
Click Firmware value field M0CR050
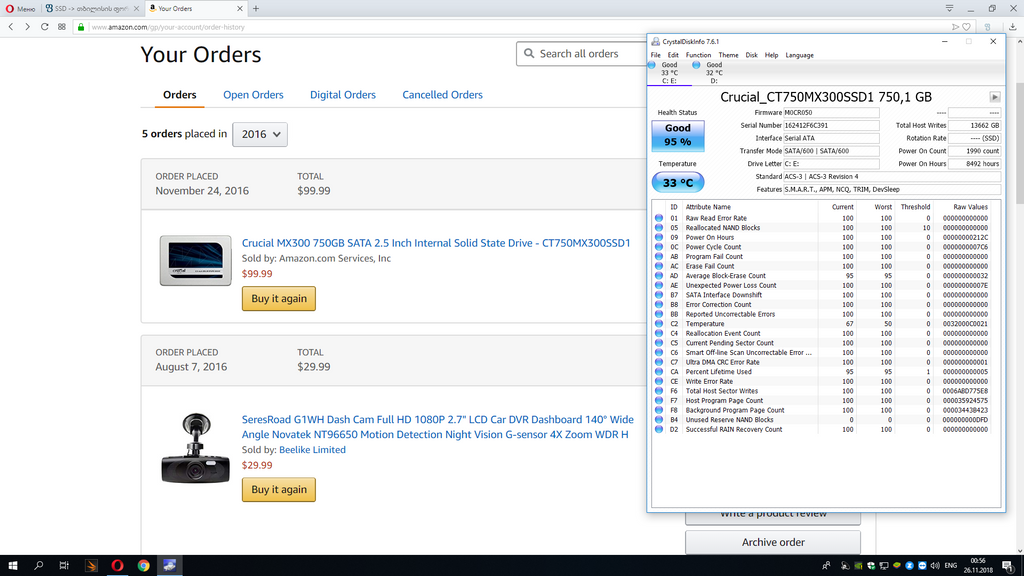tap(831, 112)
